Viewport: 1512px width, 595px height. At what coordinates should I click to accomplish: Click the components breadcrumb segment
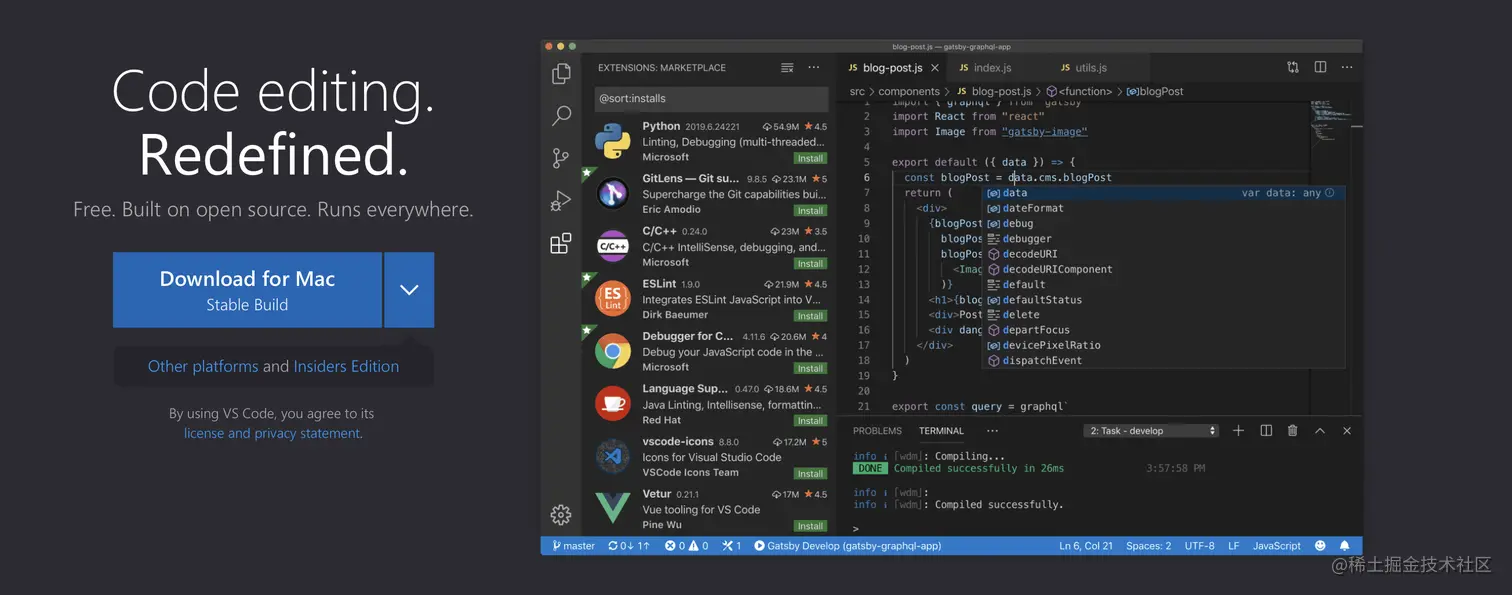coord(909,91)
